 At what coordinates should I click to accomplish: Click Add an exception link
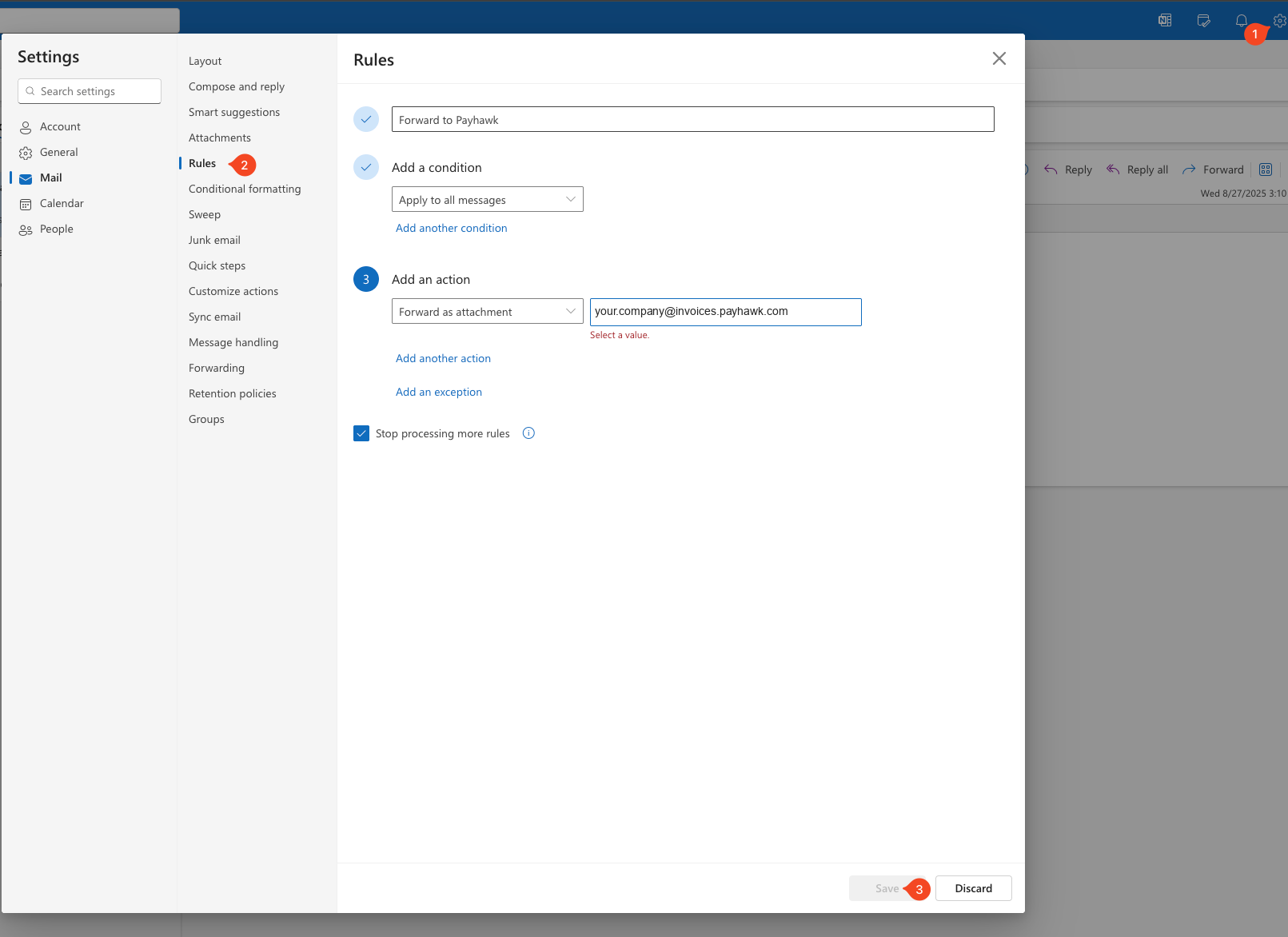tap(439, 392)
